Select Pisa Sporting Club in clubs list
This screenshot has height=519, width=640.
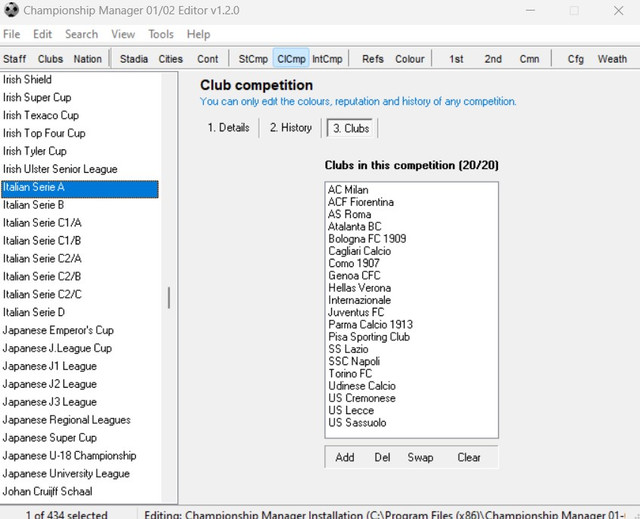(x=369, y=337)
